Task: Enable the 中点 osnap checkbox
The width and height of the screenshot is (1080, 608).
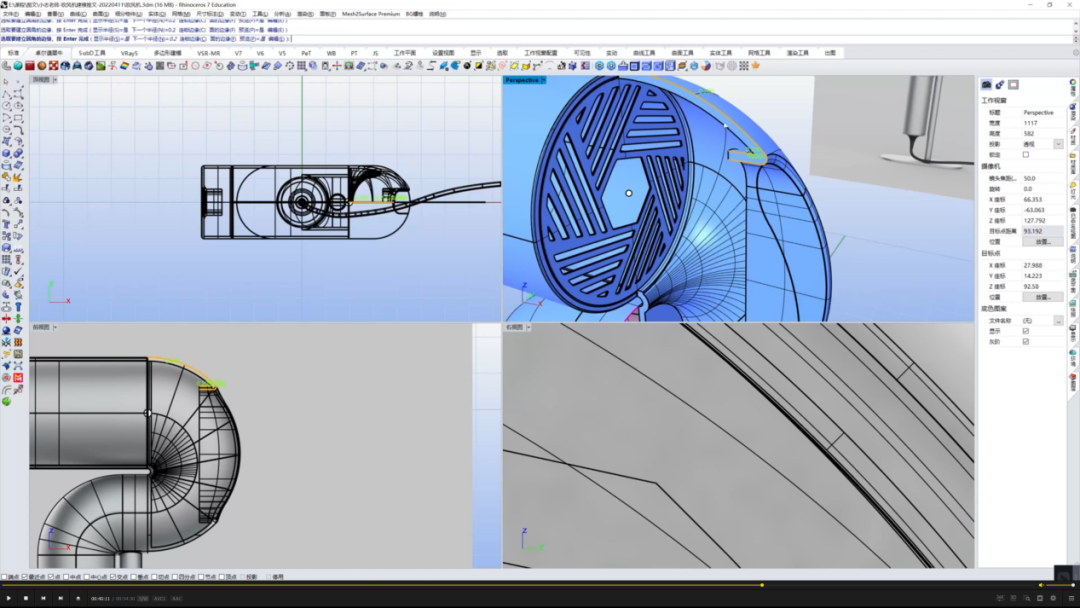Action: 67,577
